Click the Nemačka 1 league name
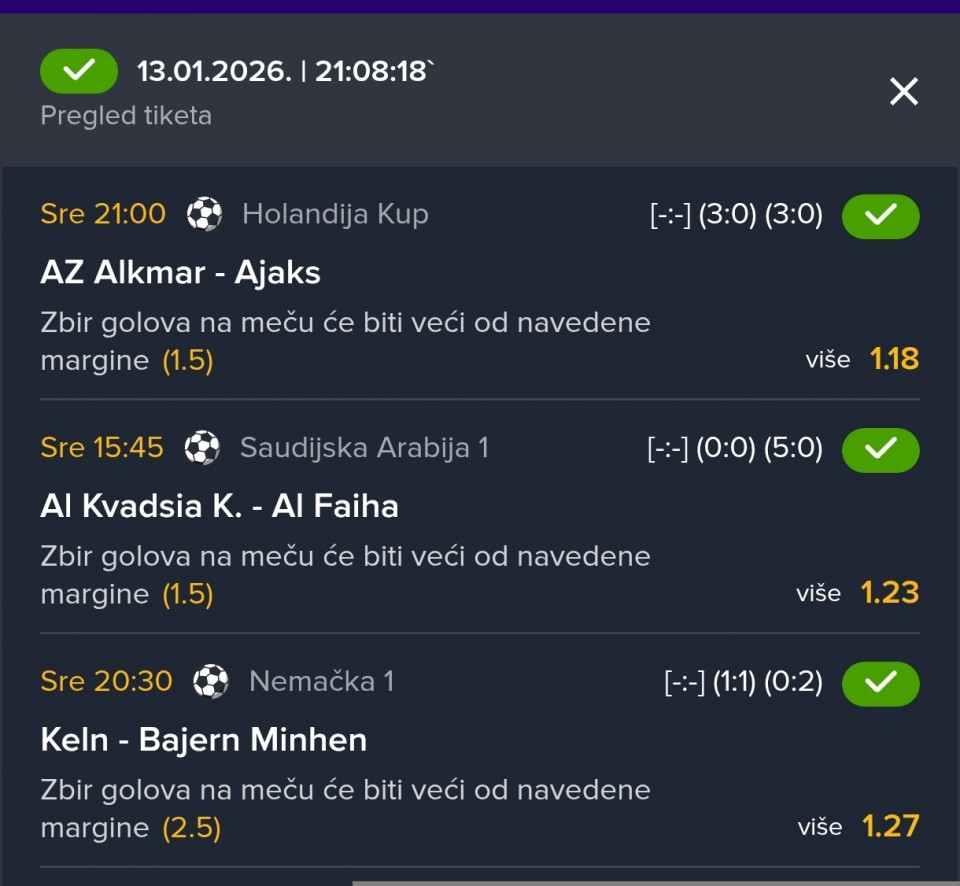960x886 pixels. [x=321, y=681]
